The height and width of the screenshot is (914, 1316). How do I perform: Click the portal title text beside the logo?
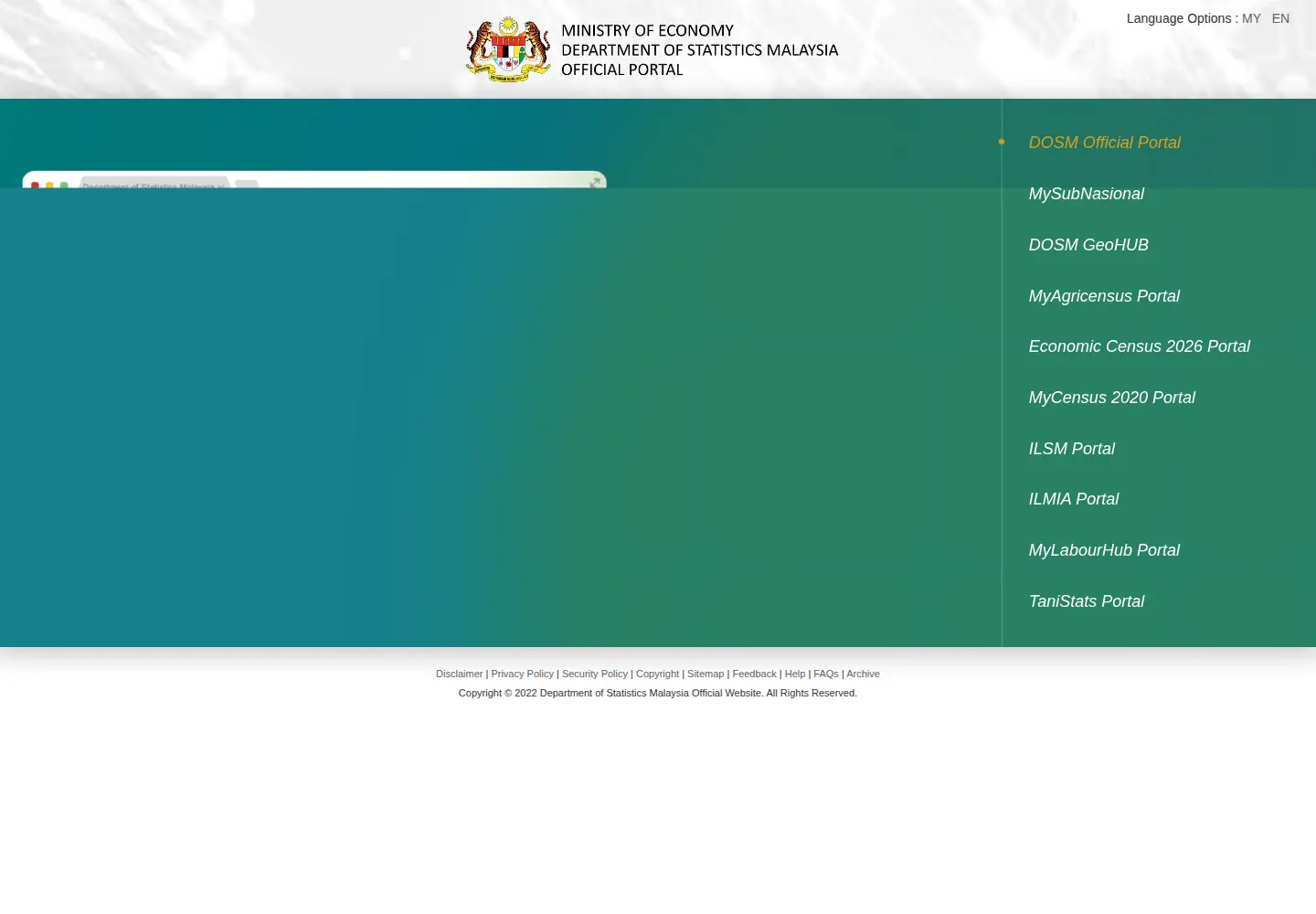699,50
